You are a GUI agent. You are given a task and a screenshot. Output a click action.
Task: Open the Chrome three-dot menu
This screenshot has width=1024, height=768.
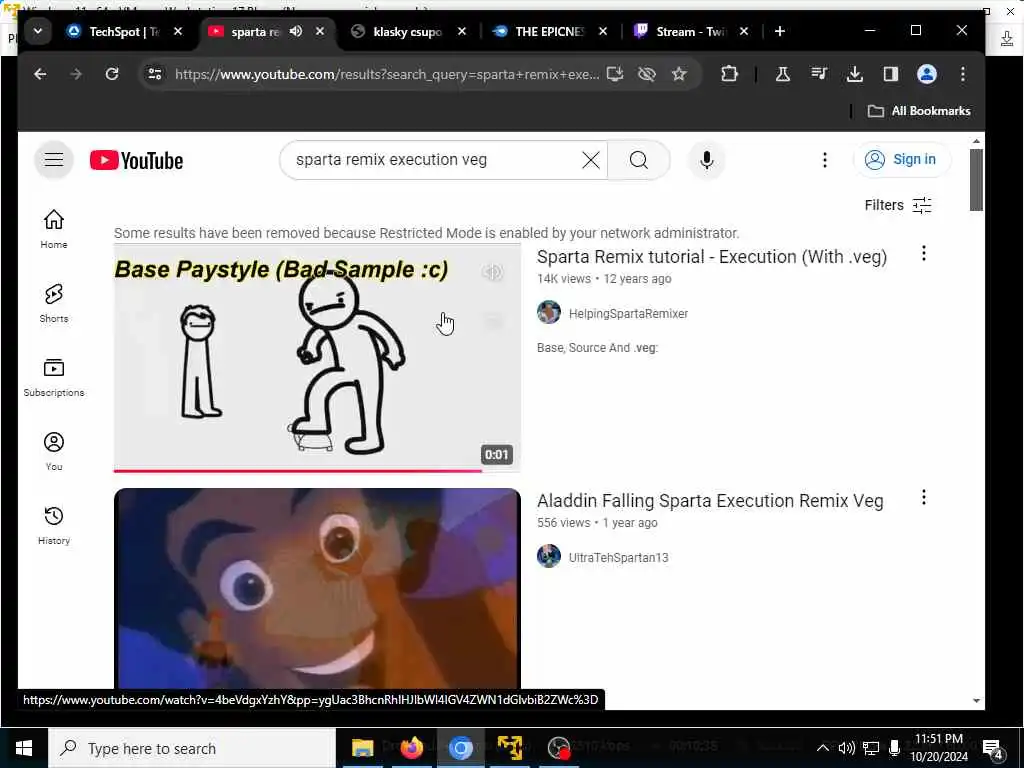[x=963, y=74]
